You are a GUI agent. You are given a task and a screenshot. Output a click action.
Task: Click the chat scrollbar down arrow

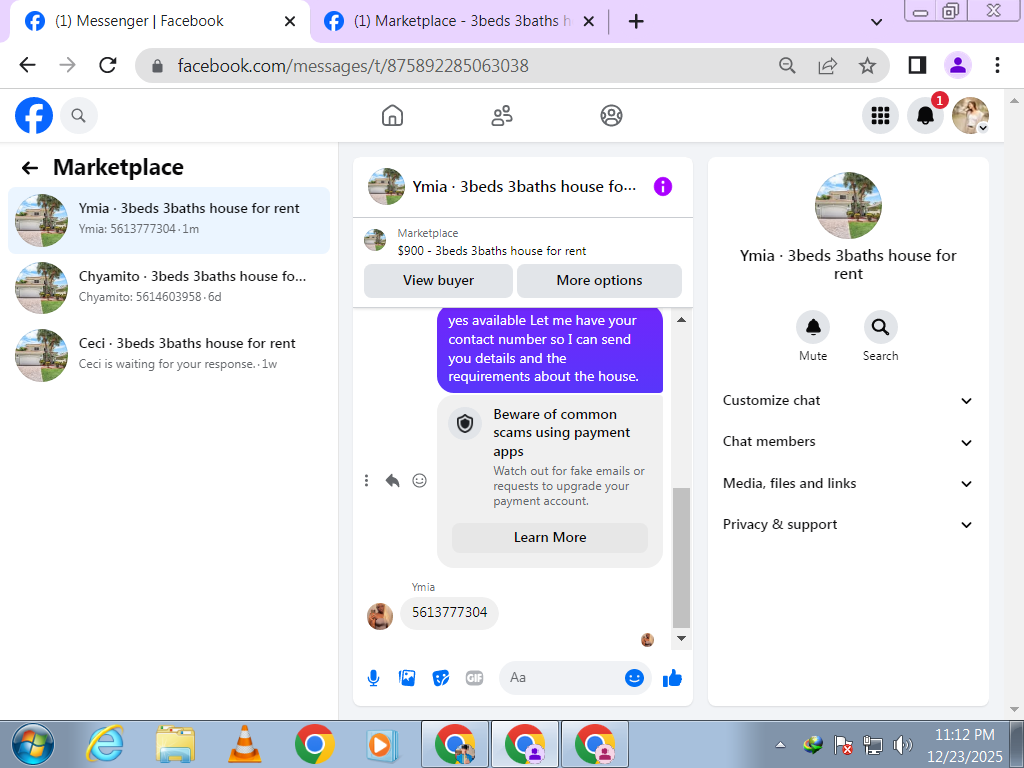pyautogui.click(x=681, y=638)
